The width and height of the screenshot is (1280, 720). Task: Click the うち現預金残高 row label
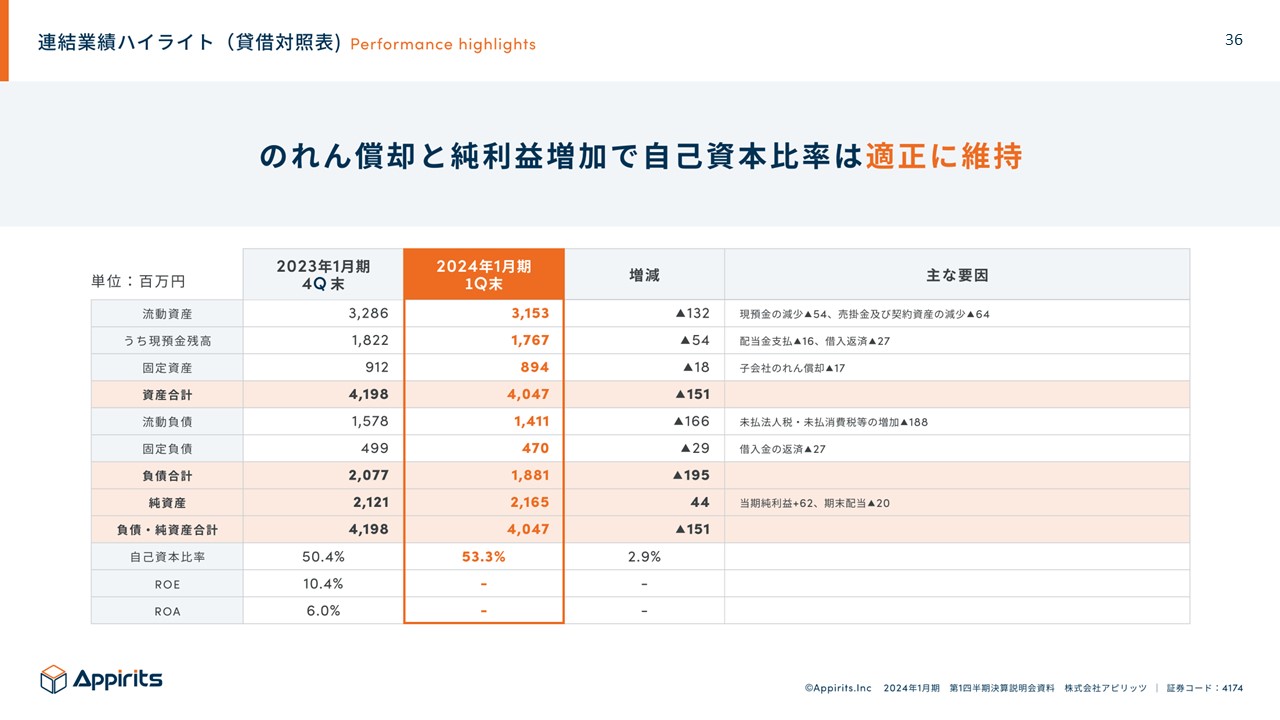click(x=167, y=341)
